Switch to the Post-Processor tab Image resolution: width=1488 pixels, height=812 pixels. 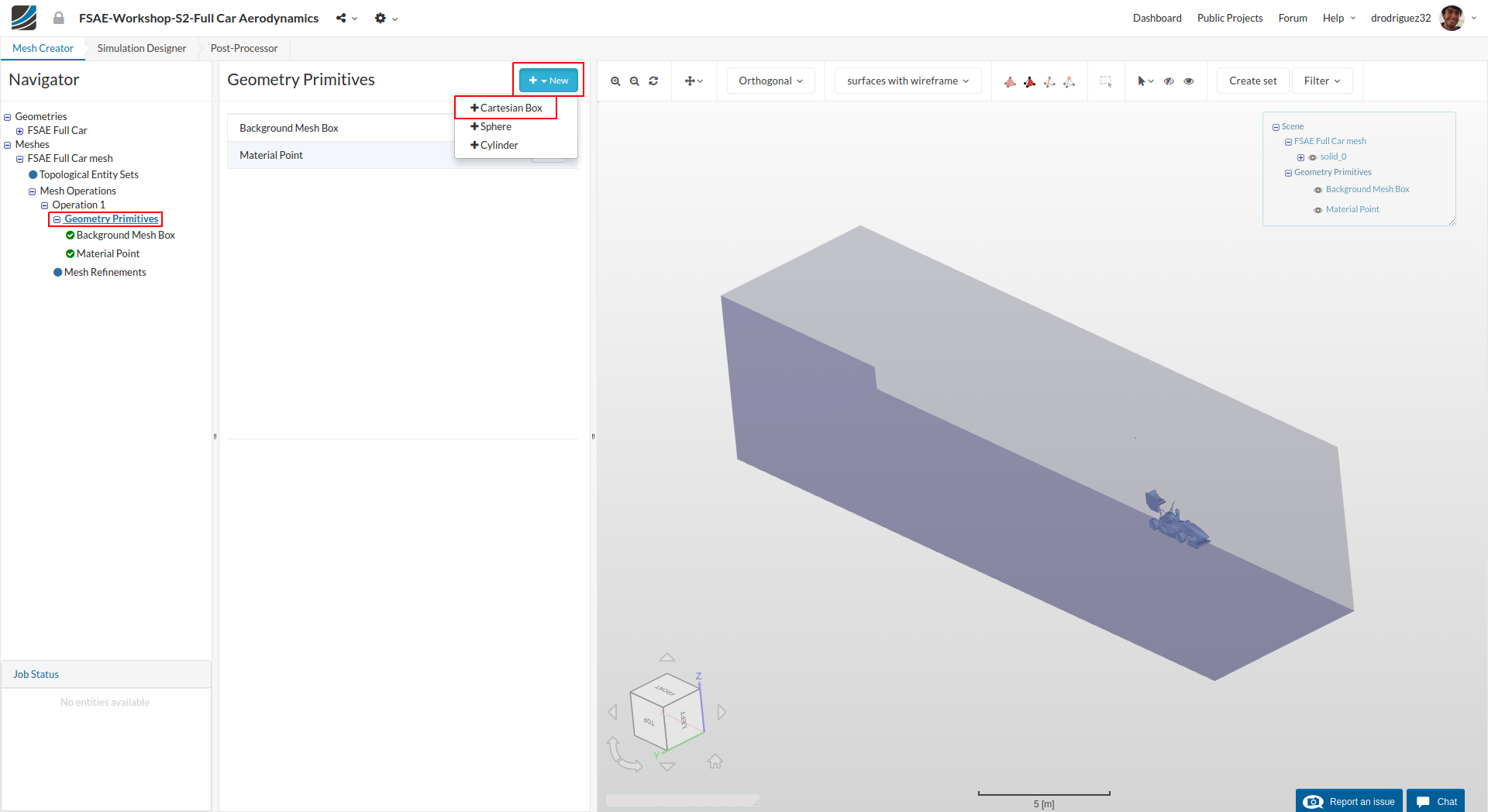tap(244, 48)
